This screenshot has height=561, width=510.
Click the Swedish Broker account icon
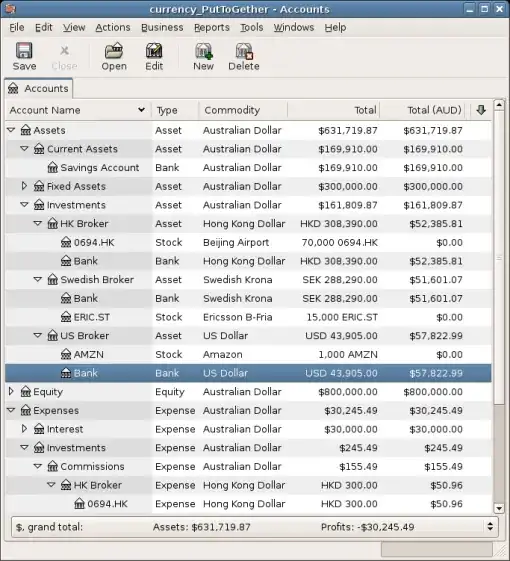(x=53, y=279)
